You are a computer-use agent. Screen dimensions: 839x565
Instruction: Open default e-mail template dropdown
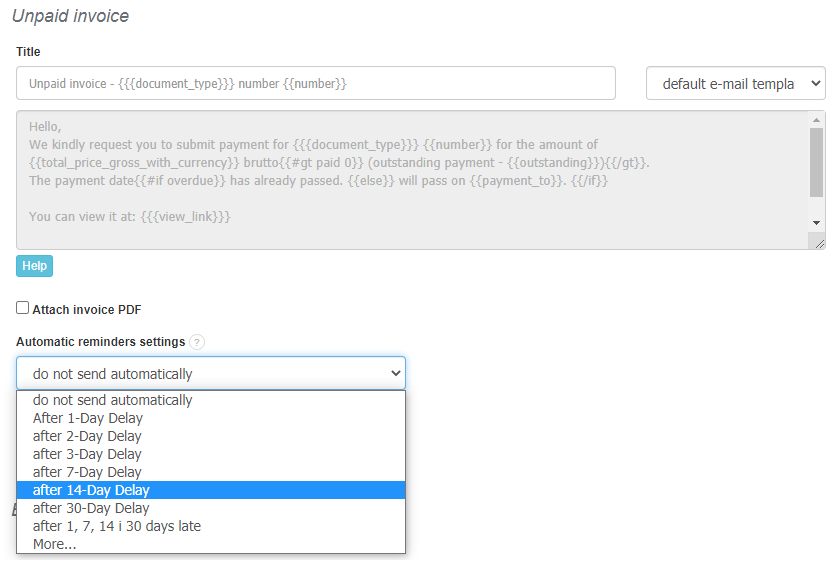tap(735, 84)
